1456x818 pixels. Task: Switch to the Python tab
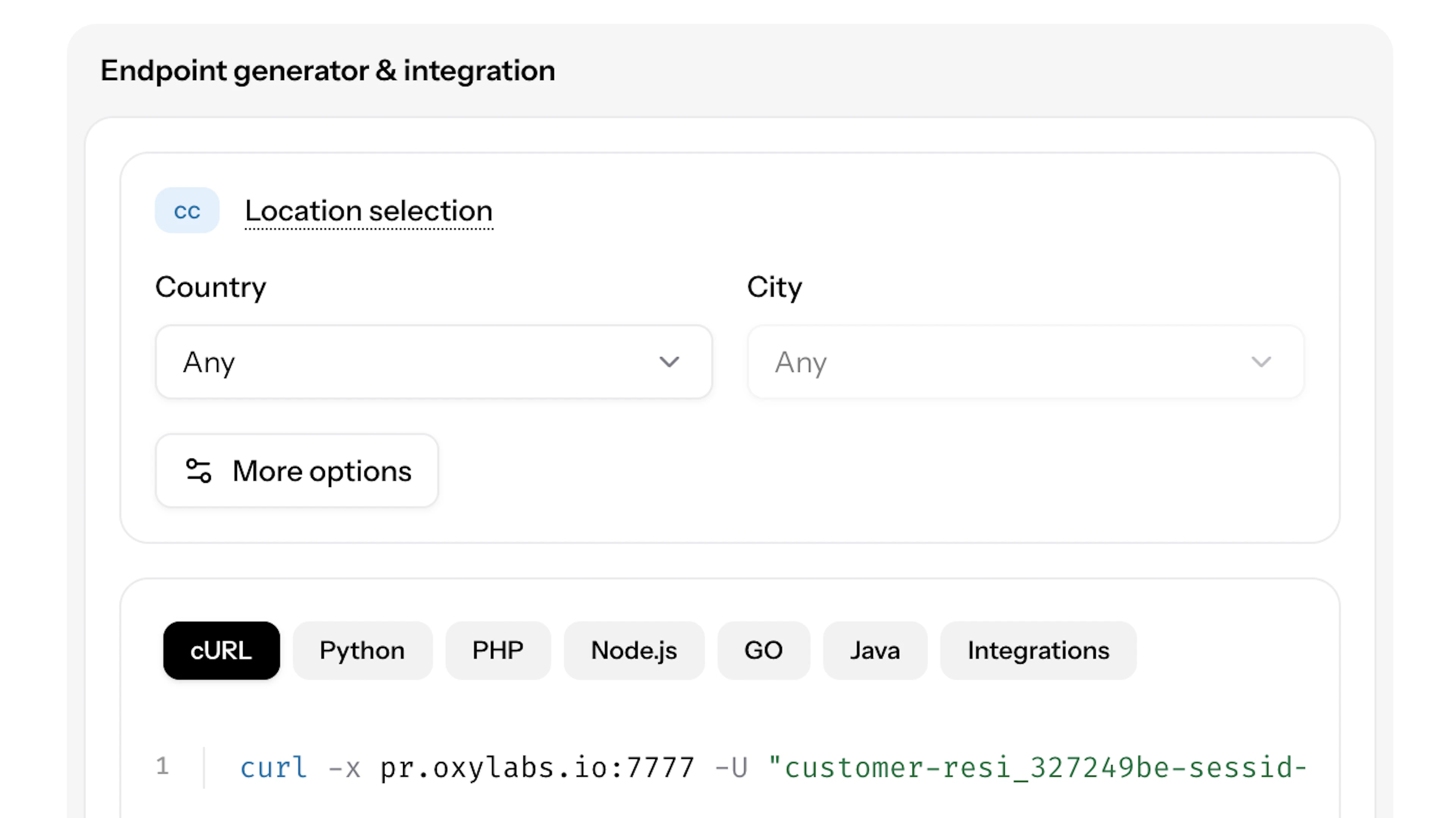coord(362,651)
